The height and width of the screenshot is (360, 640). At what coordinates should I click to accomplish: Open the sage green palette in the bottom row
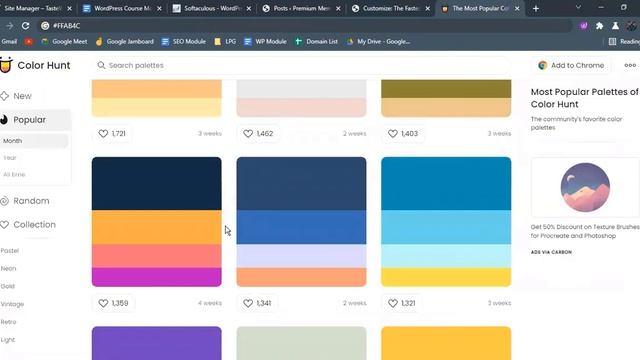point(301,343)
